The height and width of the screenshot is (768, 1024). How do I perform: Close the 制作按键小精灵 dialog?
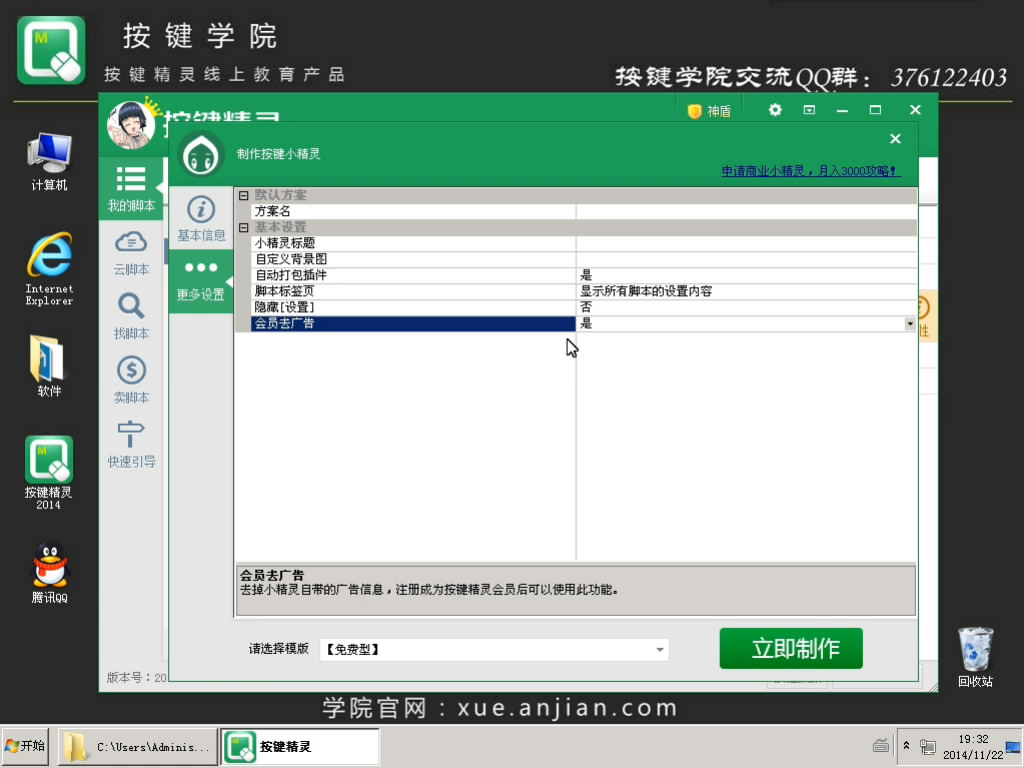tap(895, 138)
